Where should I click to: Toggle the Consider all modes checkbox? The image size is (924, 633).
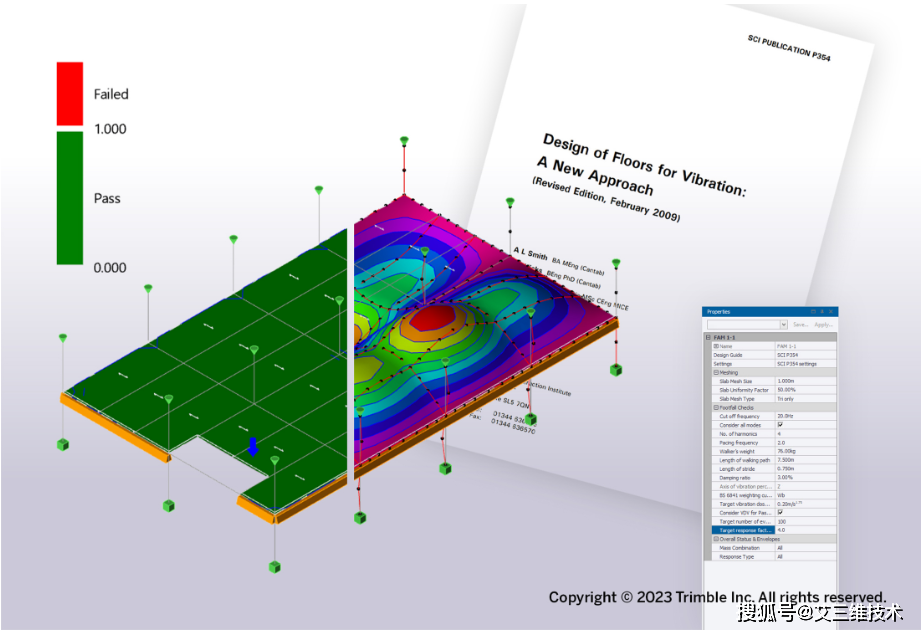[x=780, y=425]
